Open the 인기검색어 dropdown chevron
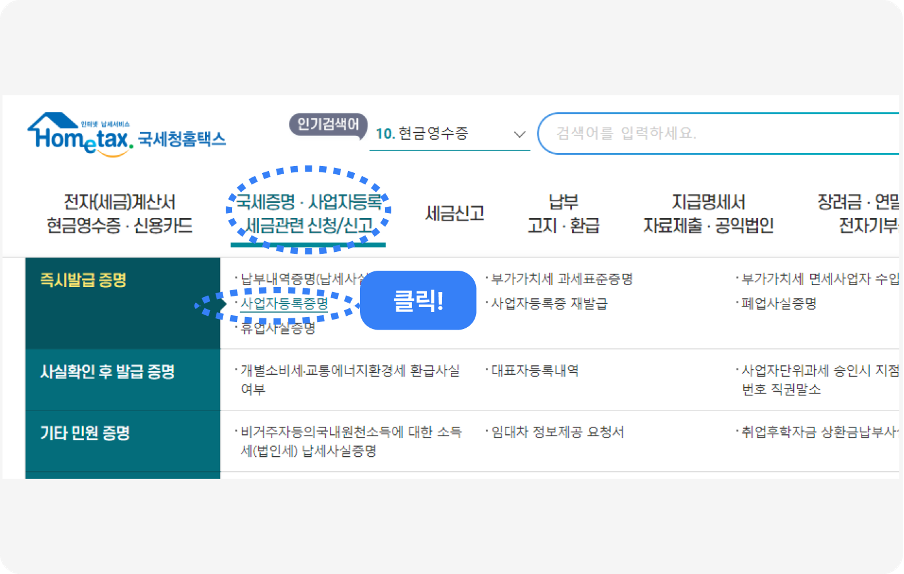 click(x=519, y=134)
